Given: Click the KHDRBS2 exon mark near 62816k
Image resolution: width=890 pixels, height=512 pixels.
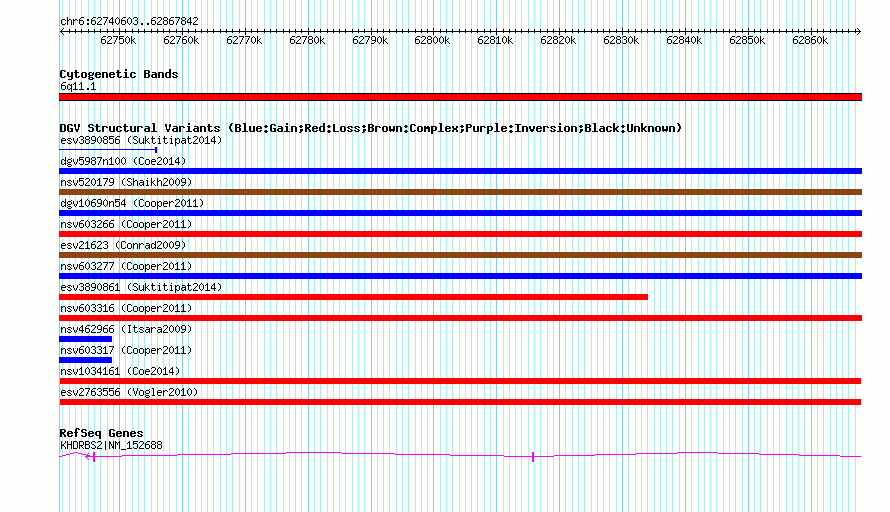Looking at the screenshot, I should coord(533,457).
